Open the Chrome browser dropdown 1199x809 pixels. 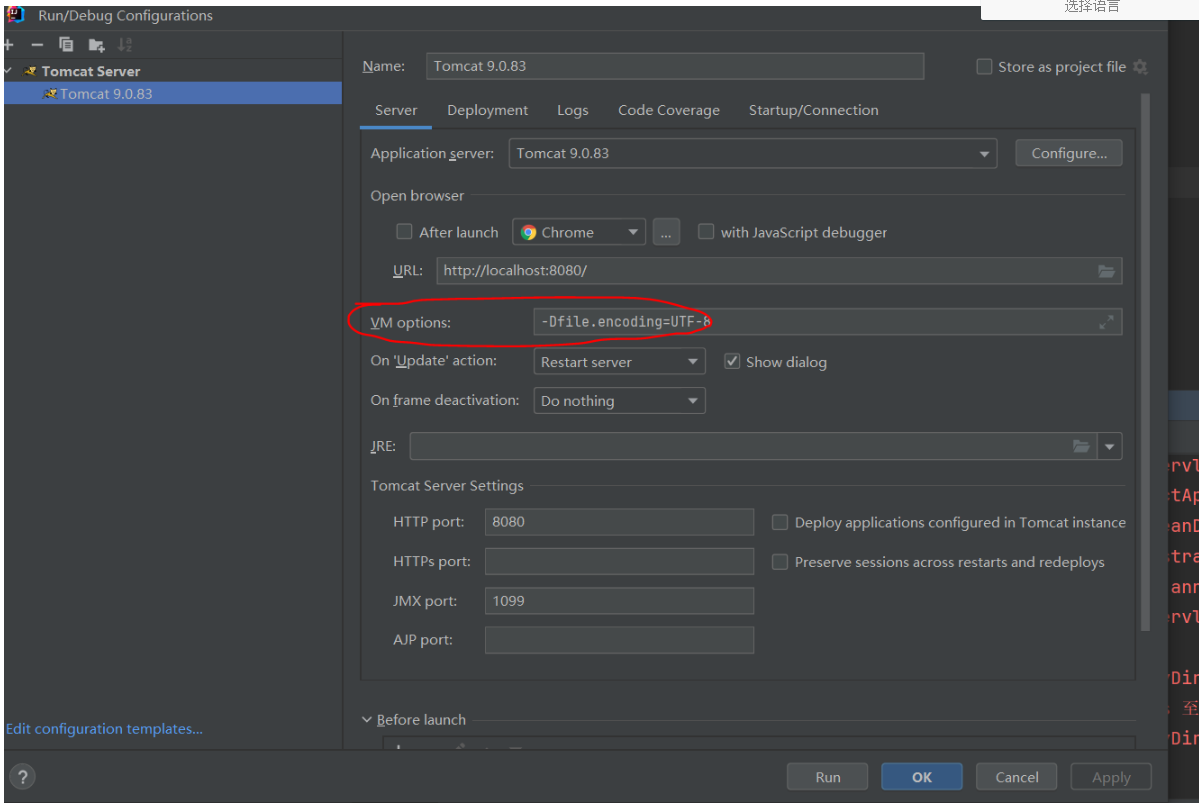tap(579, 232)
